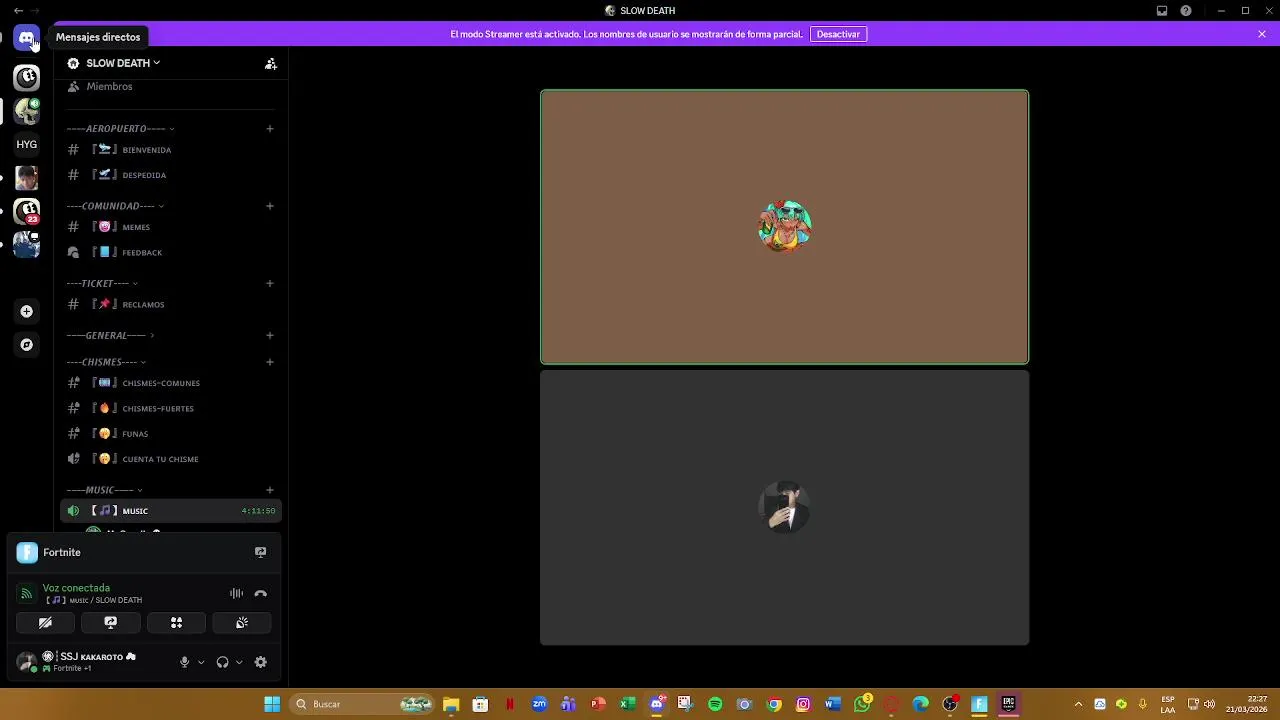Viewport: 1280px width, 720px height.
Task: Create channel in MUSIC category
Action: [270, 490]
